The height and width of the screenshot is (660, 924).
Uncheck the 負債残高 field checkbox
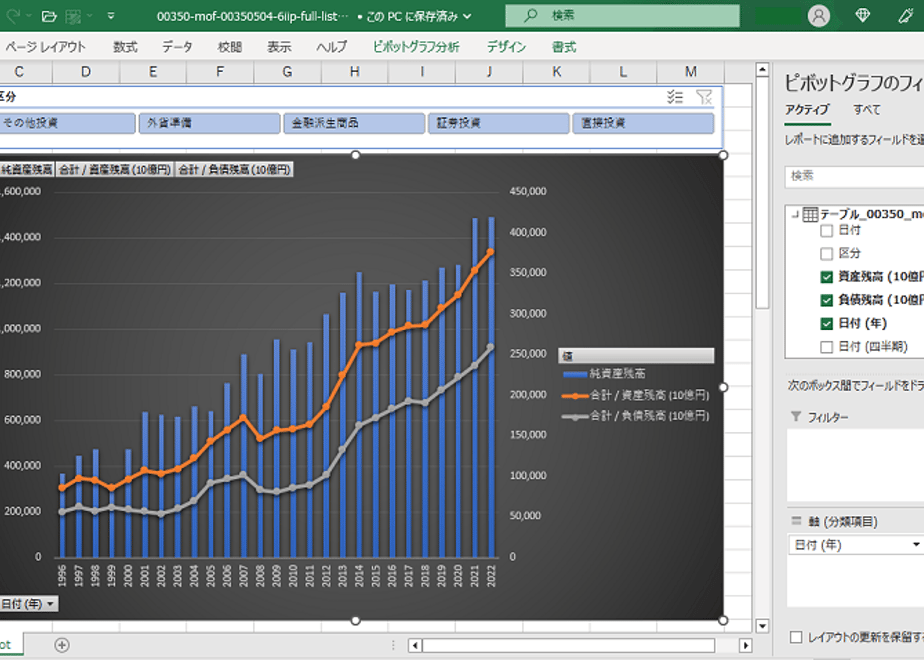tap(827, 300)
